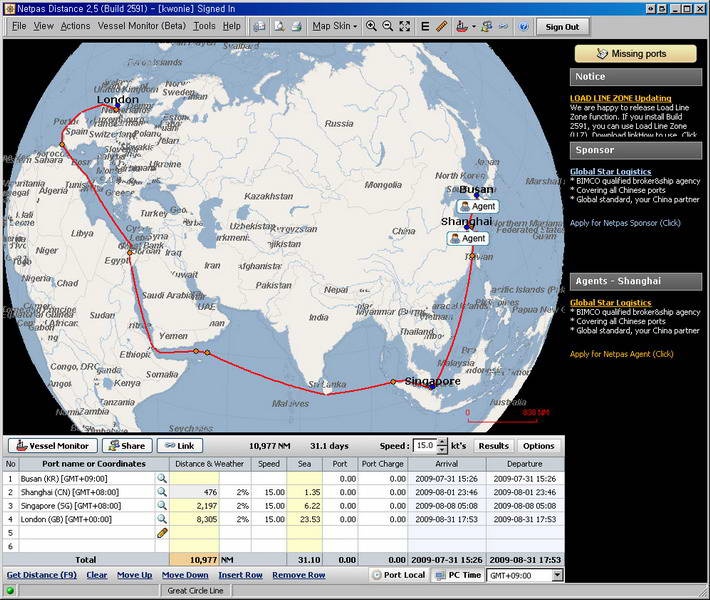710x600 pixels.
Task: Open the dropdown arrow beside the ship icon
Action: [x=474, y=27]
